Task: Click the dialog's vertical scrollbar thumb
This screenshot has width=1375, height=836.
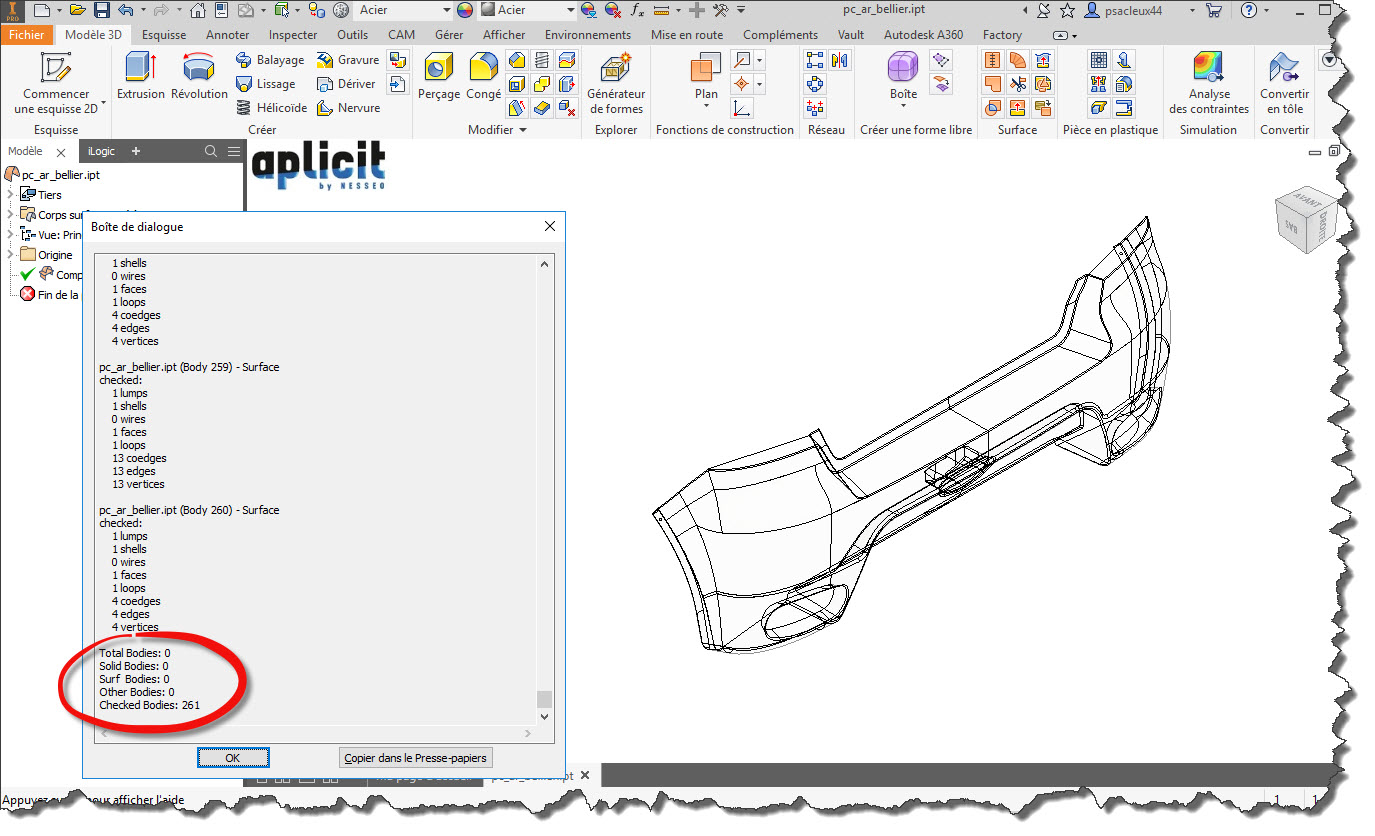Action: pyautogui.click(x=544, y=698)
